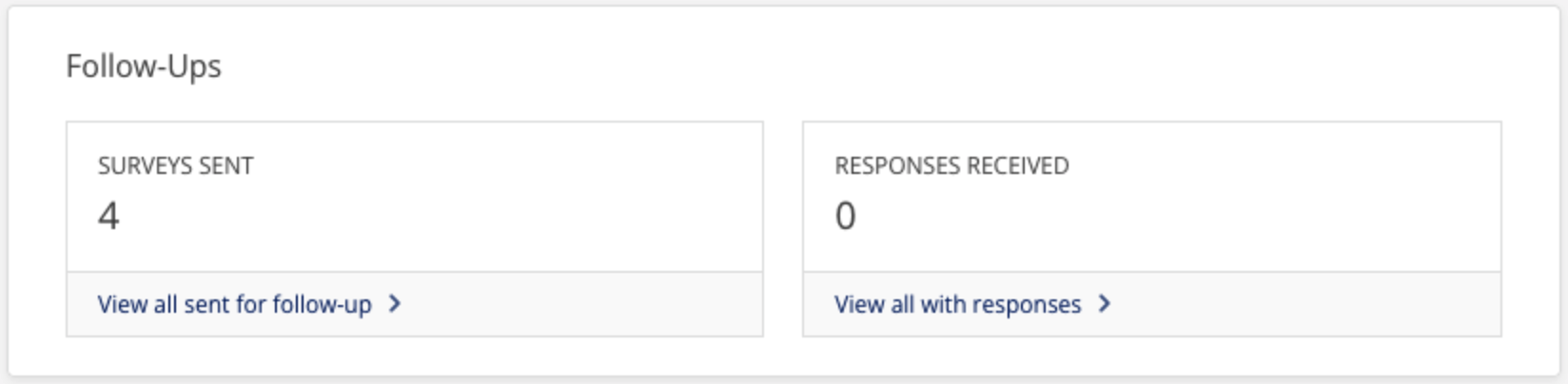This screenshot has height=384, width=1568.
Task: Click the gap between the two follow-up cards
Action: [783, 228]
